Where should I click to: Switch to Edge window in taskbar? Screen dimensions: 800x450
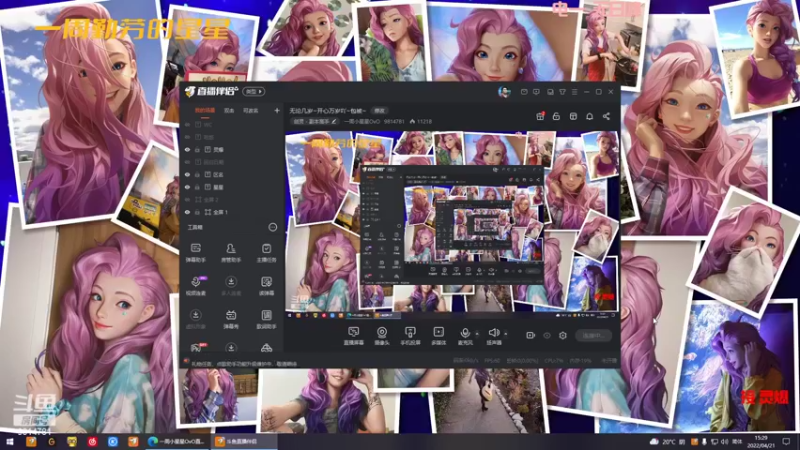pos(176,441)
